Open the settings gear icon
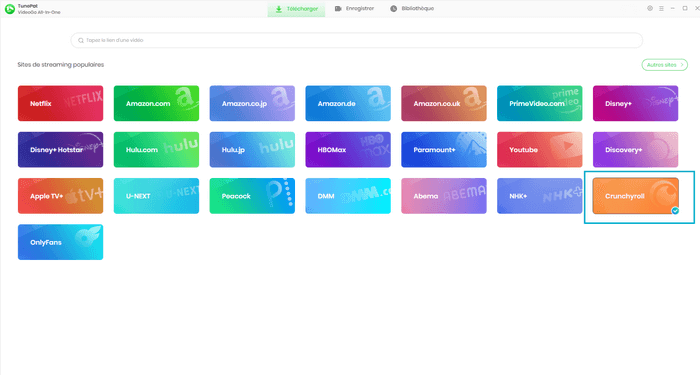The width and height of the screenshot is (700, 375). pyautogui.click(x=650, y=8)
